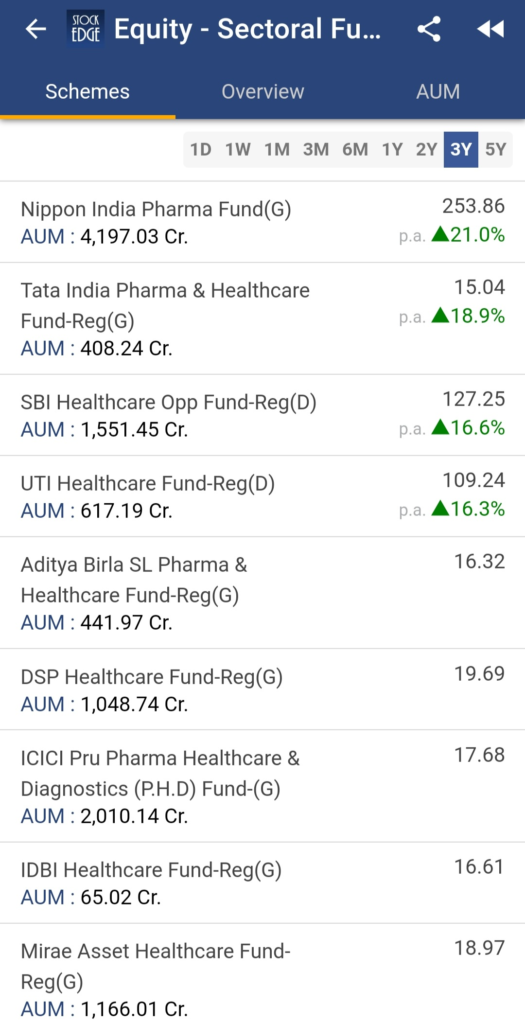The image size is (525, 1024).
Task: Open the StockEdge logo icon
Action: (86, 29)
